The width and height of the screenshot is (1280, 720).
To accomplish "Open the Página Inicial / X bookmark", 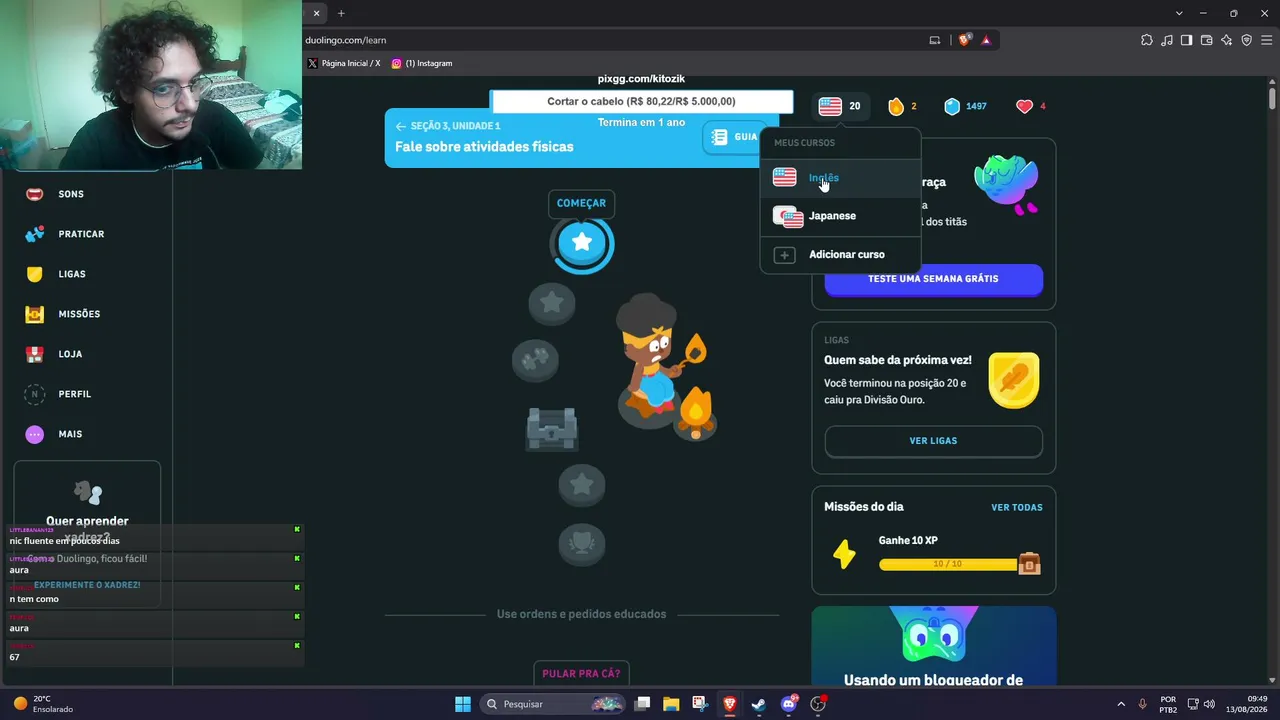I will click(x=344, y=63).
